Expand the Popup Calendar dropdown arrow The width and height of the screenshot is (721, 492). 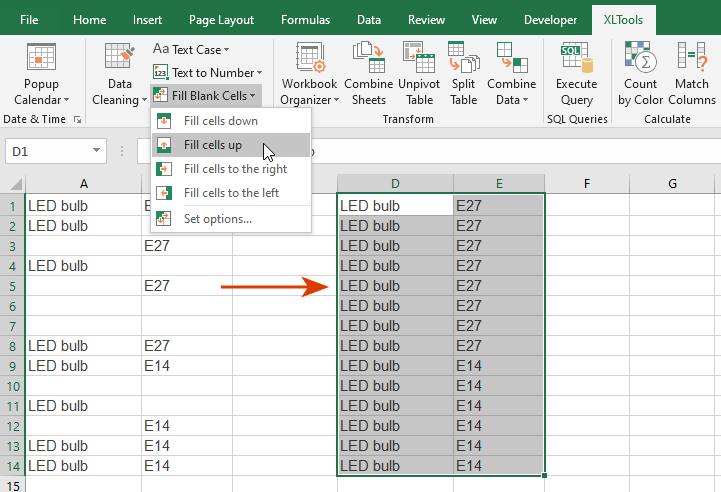(x=67, y=100)
